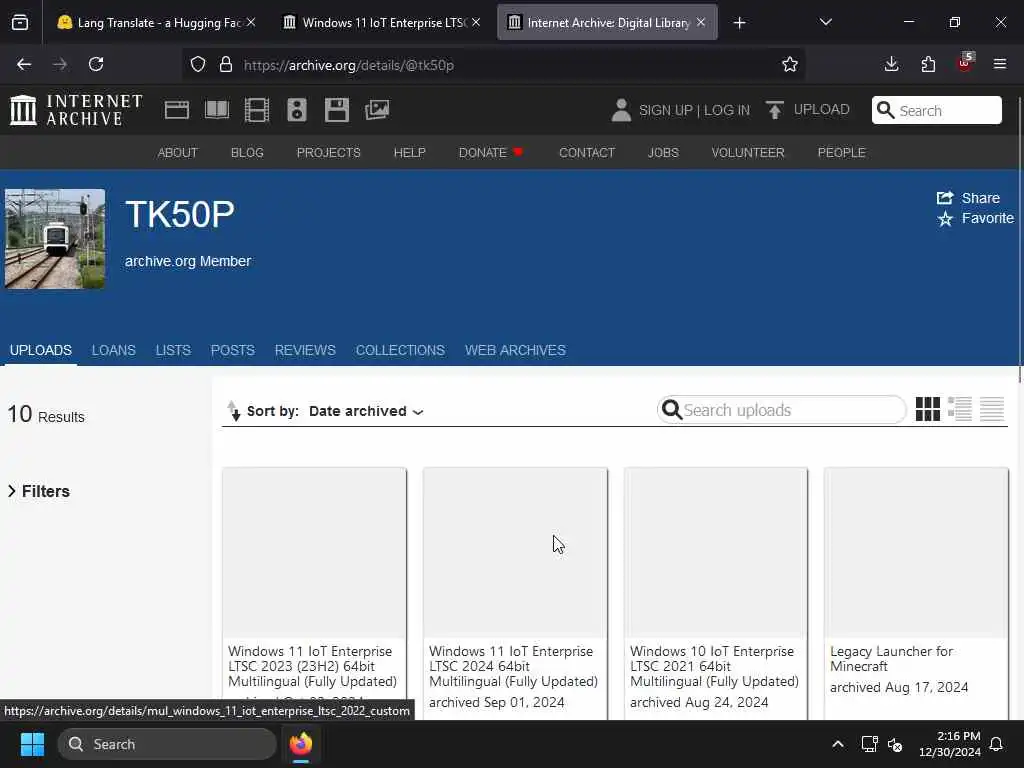The height and width of the screenshot is (768, 1024).
Task: Click the Firefox taskbar icon
Action: click(x=301, y=744)
